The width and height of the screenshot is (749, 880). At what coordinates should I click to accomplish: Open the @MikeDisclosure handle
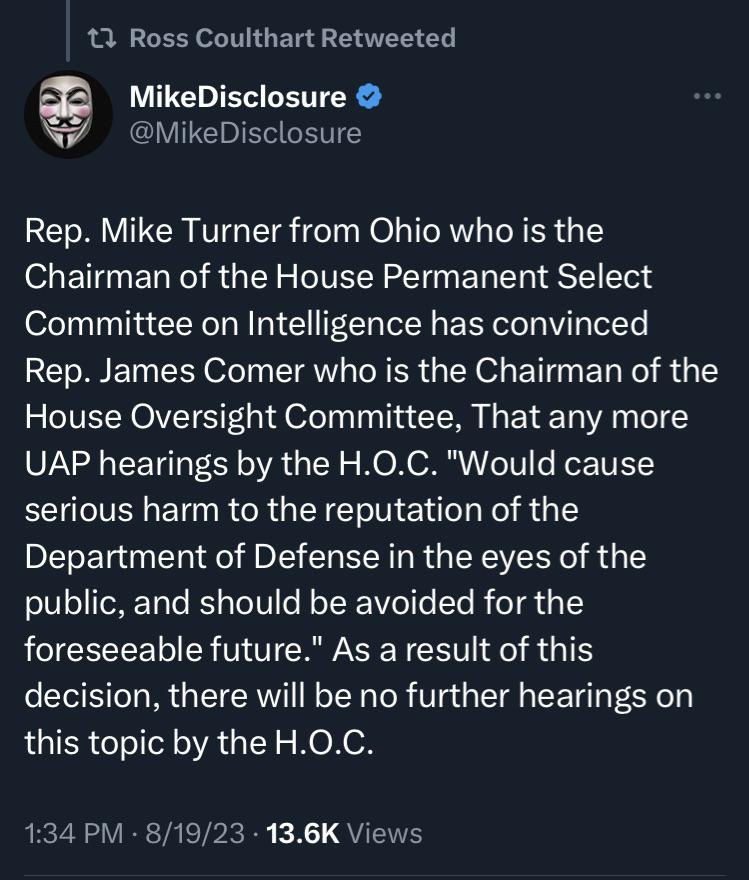(x=245, y=134)
